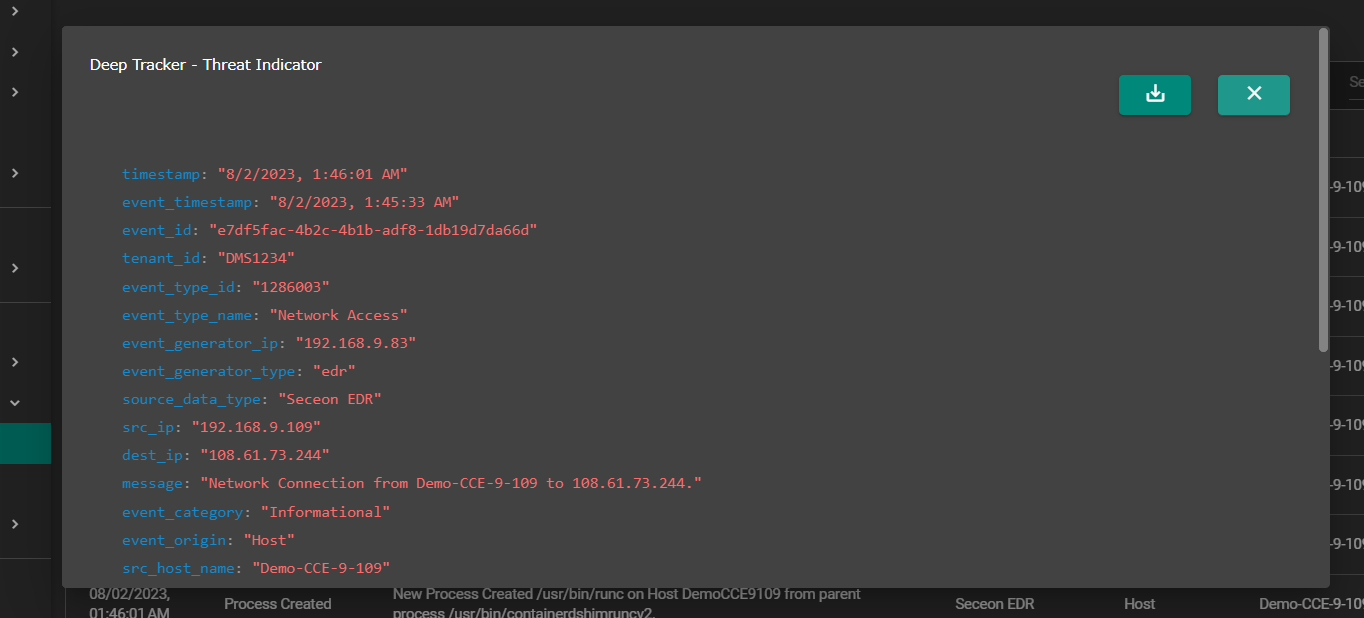
Task: Close the Deep Tracker dialog
Action: point(1253,94)
